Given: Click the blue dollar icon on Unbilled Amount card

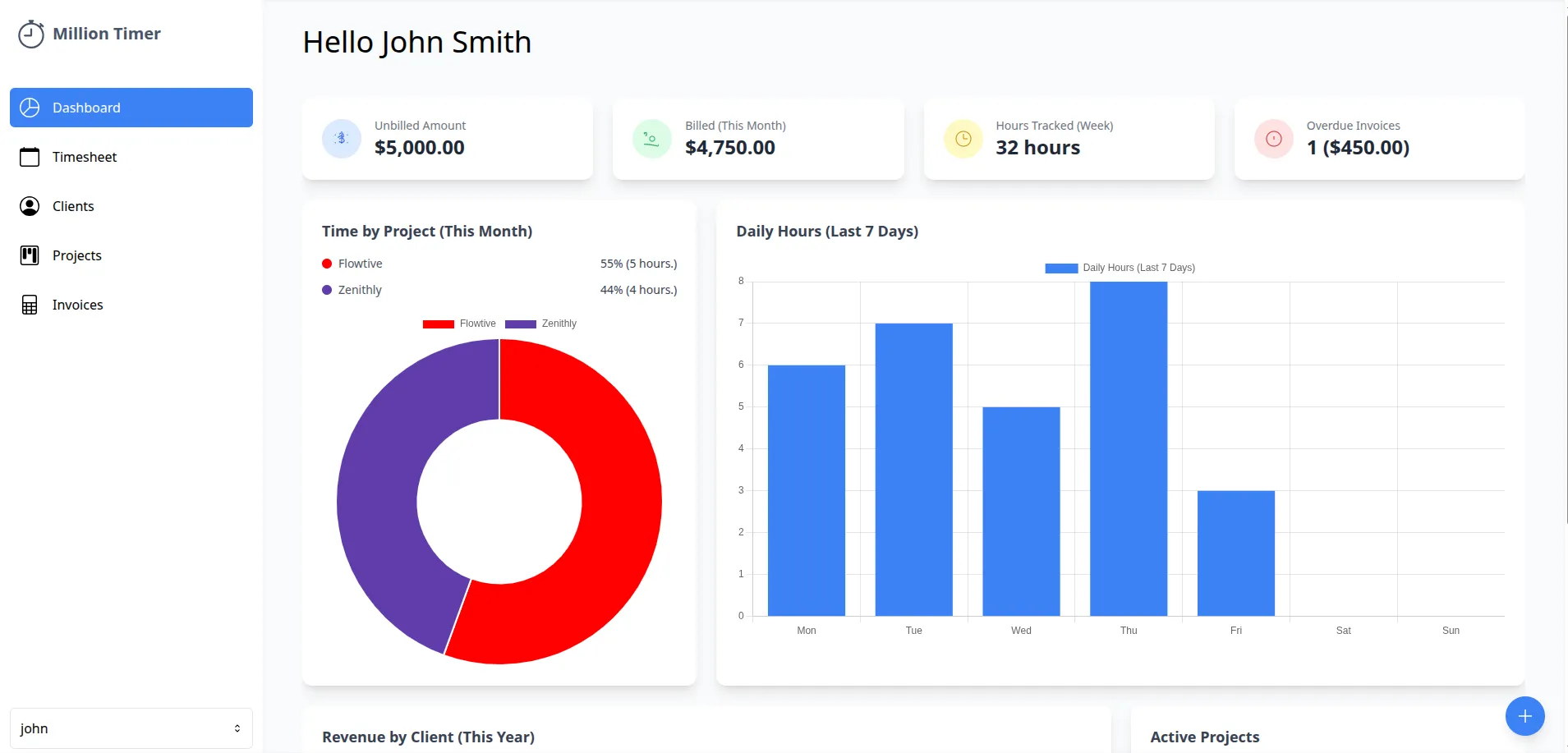Looking at the screenshot, I should (x=341, y=138).
